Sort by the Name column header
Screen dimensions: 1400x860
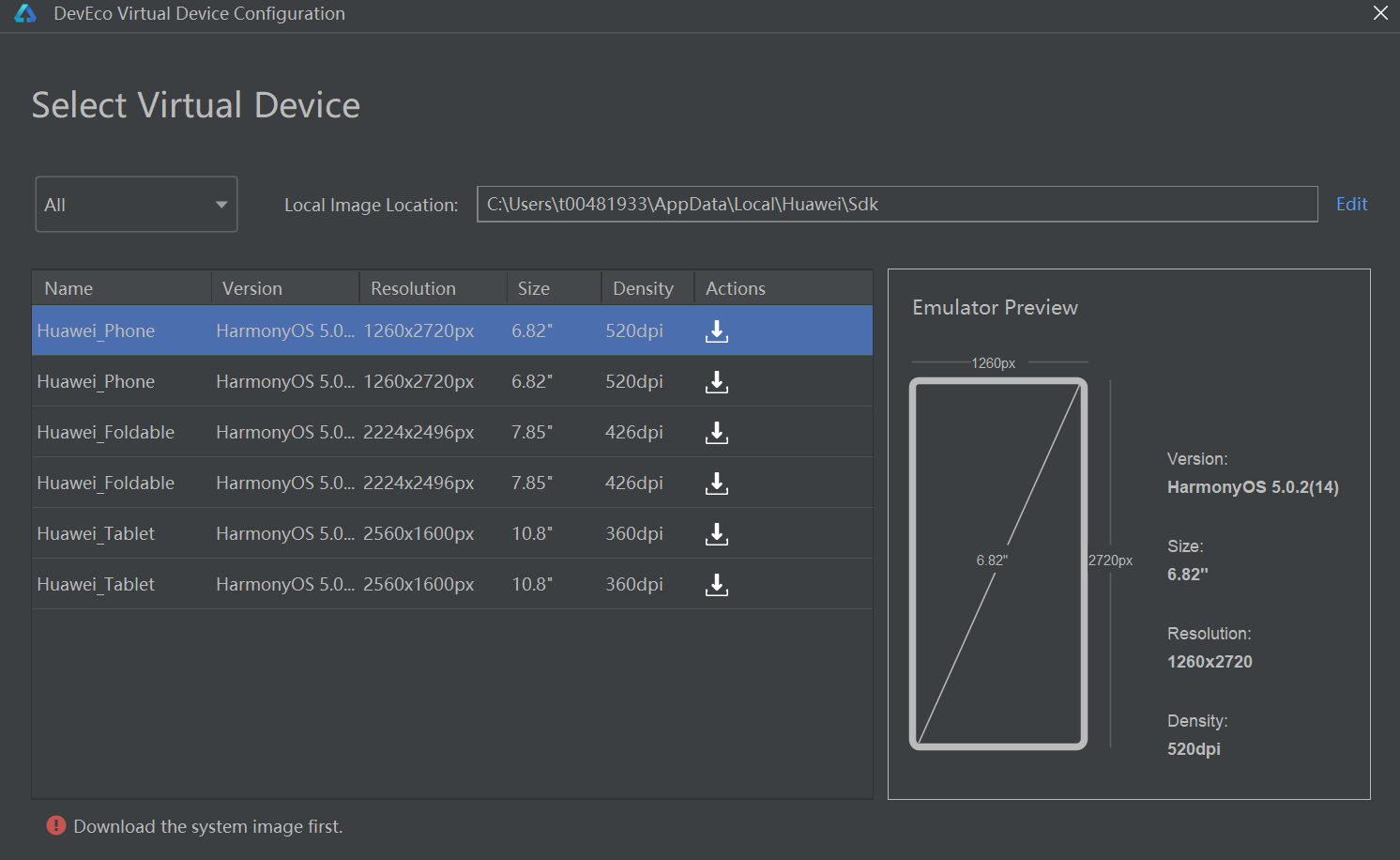coord(122,288)
